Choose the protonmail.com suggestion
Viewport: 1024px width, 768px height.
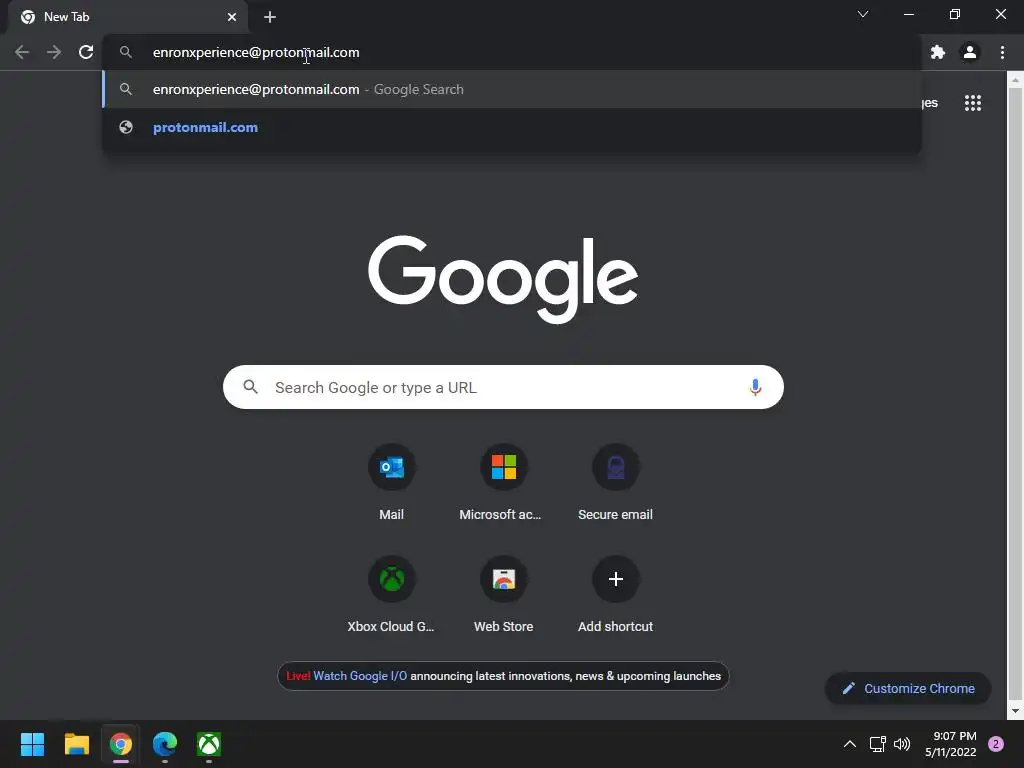[512, 127]
